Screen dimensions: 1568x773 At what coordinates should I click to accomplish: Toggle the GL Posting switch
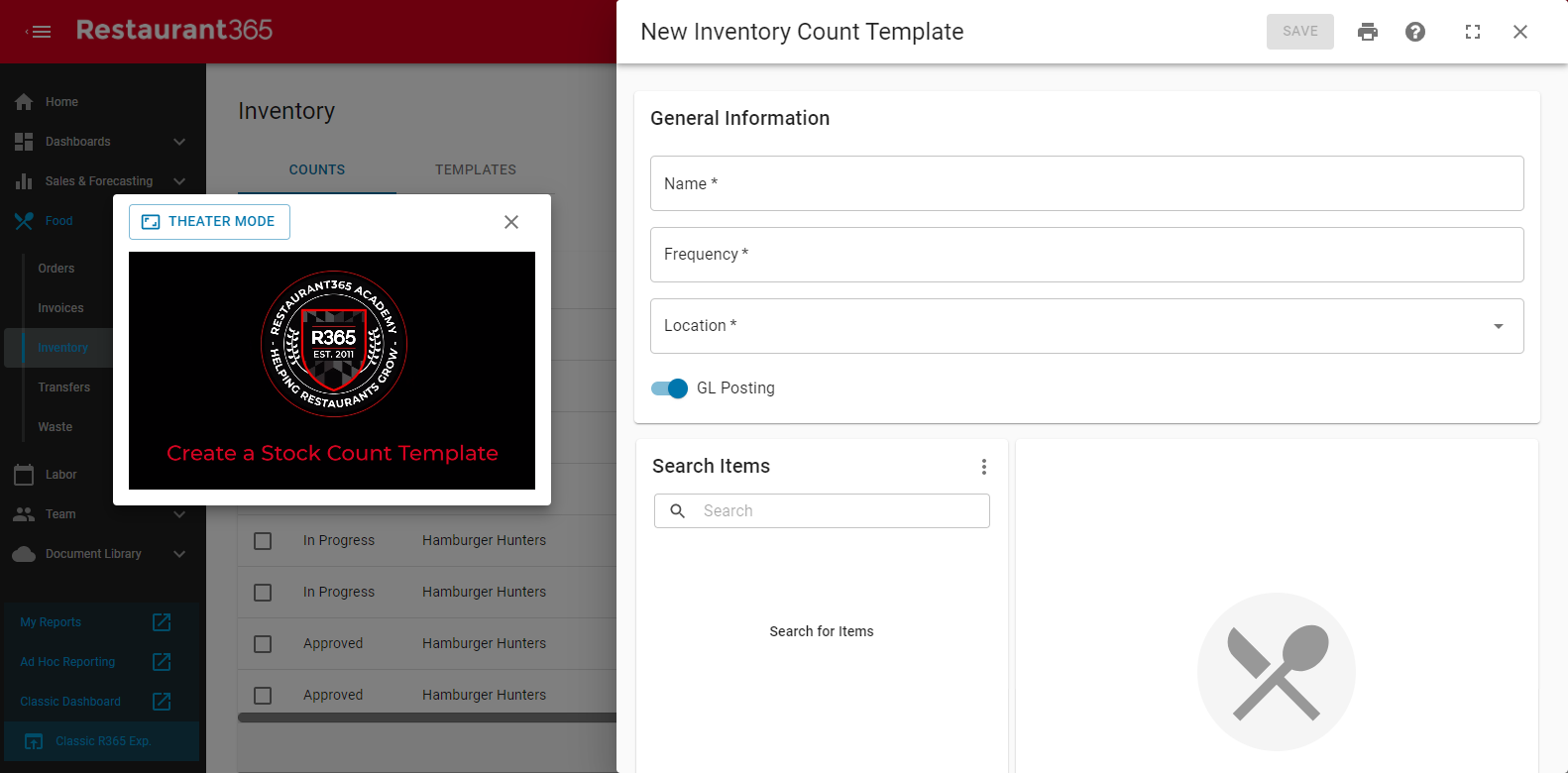click(x=669, y=388)
